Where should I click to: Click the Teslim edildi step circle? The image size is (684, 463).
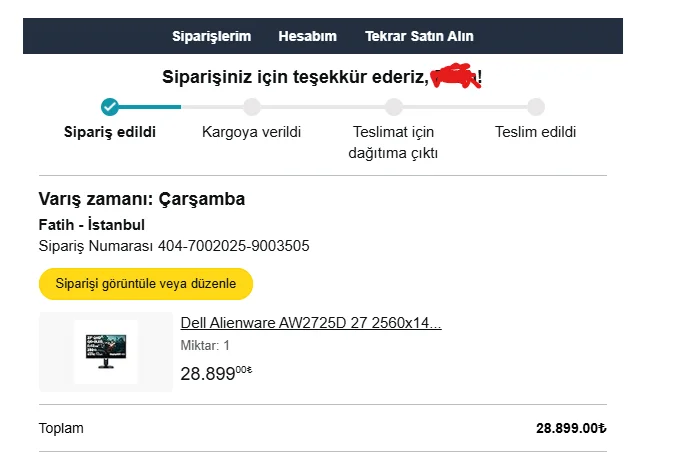pyautogui.click(x=536, y=107)
